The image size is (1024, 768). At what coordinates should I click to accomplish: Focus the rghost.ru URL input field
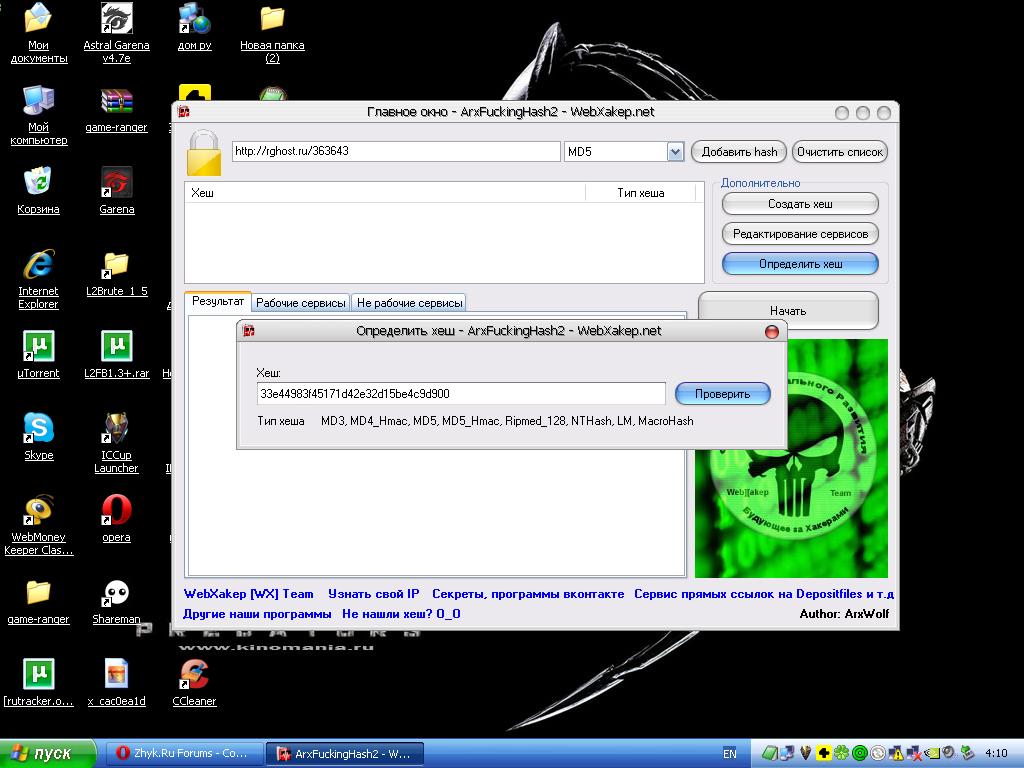click(396, 152)
